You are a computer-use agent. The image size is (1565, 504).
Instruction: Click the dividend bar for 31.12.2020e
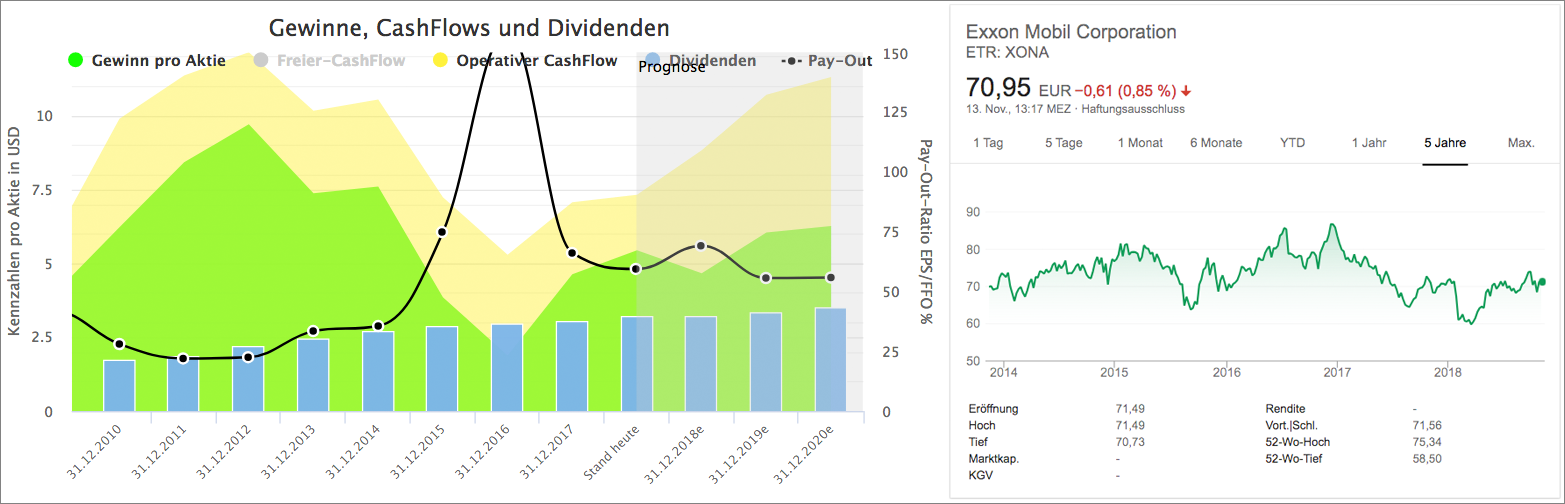(830, 360)
